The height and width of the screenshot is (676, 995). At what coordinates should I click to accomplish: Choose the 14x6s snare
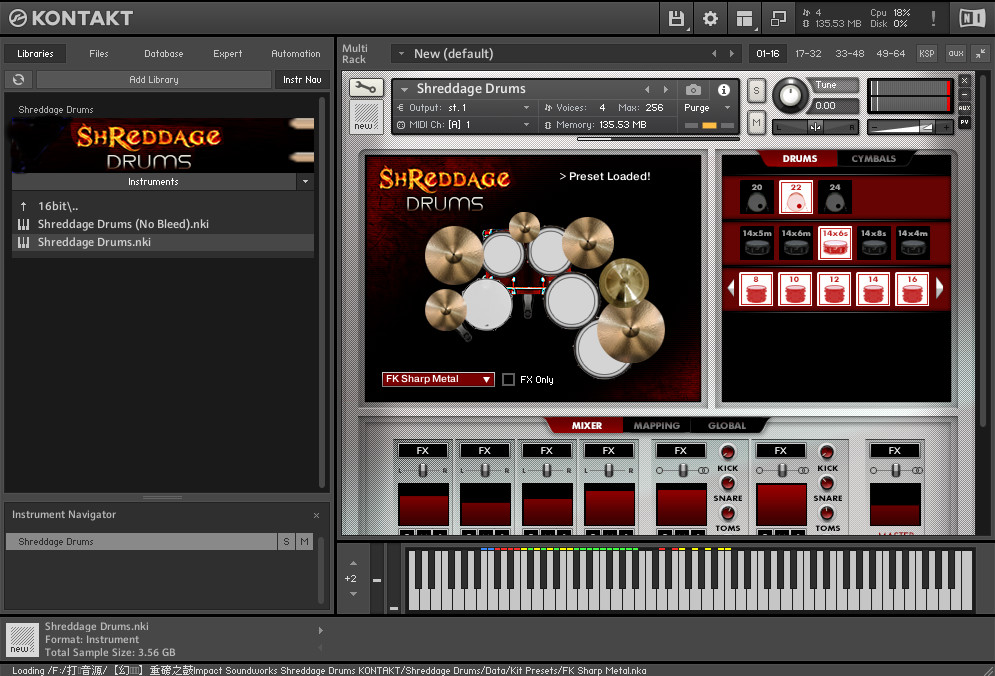(834, 243)
